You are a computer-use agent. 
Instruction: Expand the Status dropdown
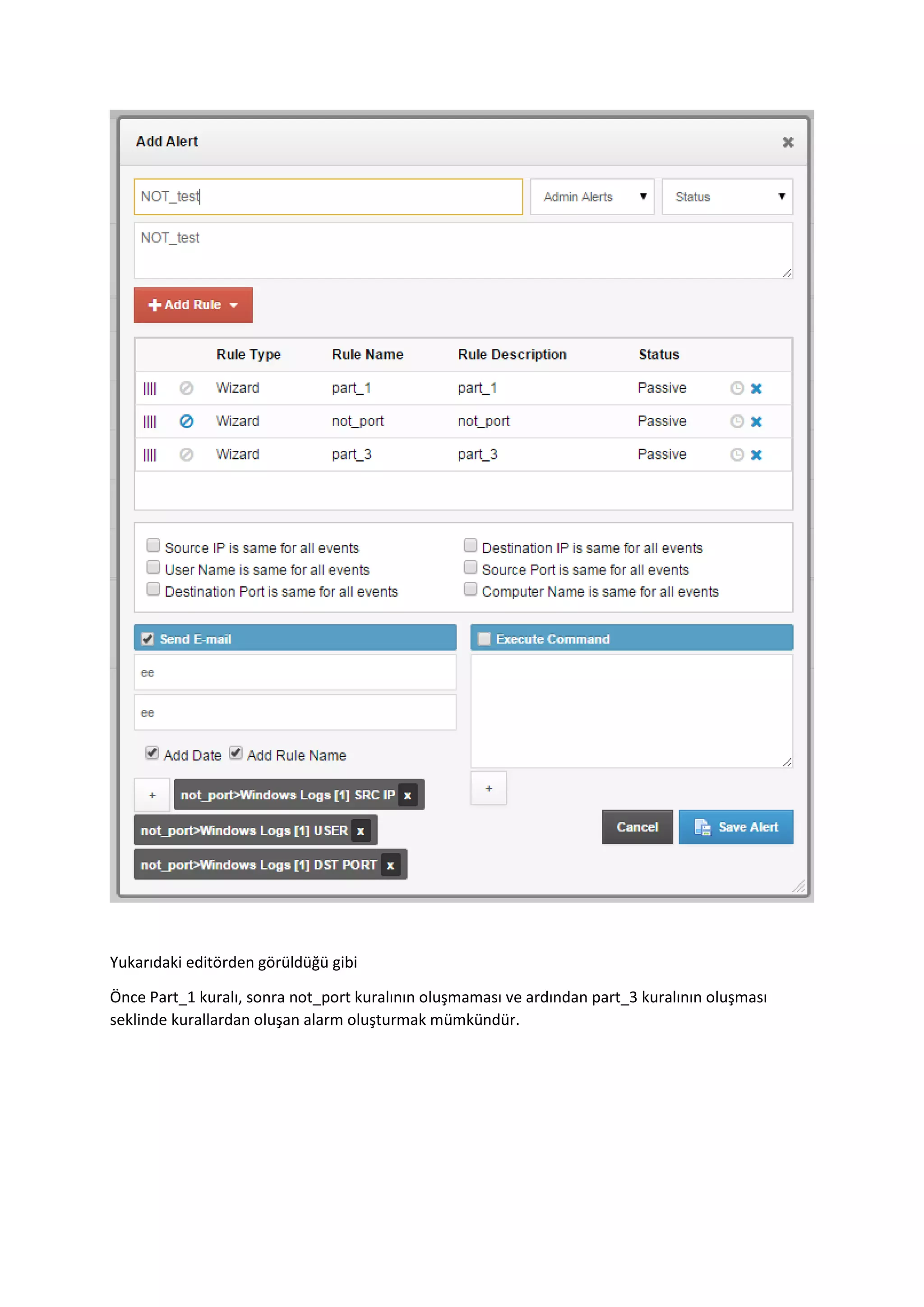(726, 197)
